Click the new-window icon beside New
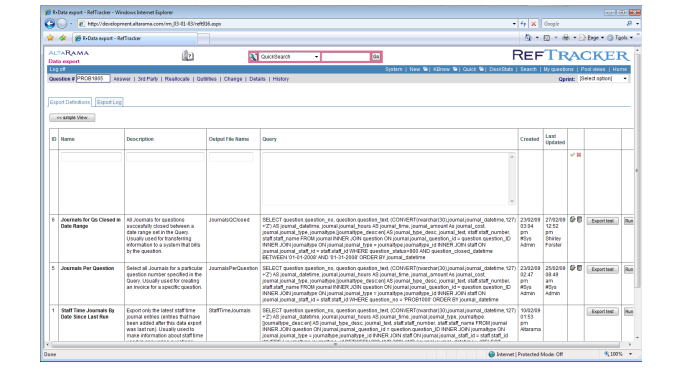The image size is (675, 372). [x=425, y=69]
